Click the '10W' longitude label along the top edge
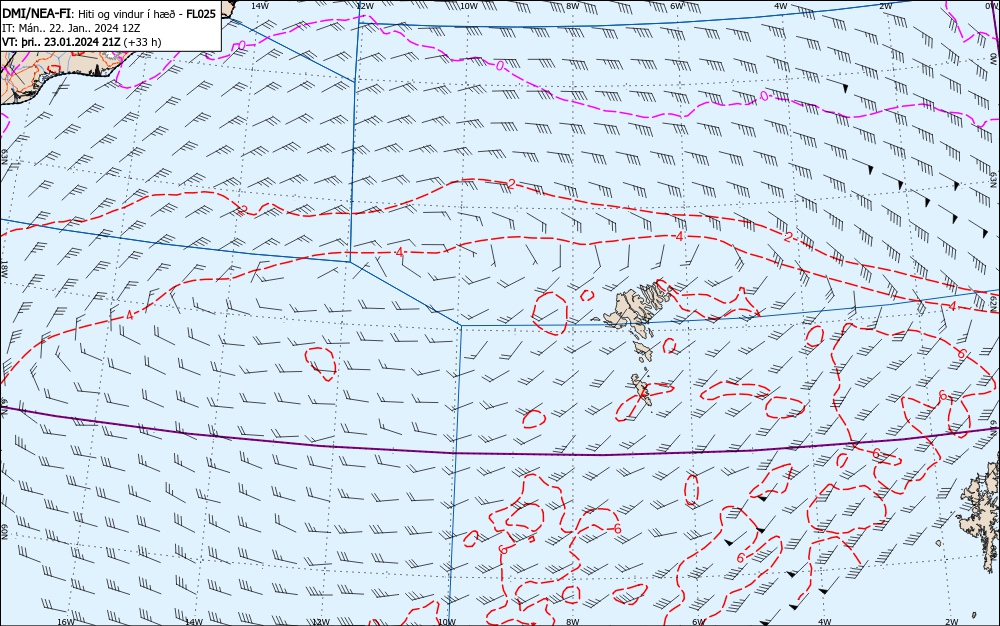 point(469,5)
